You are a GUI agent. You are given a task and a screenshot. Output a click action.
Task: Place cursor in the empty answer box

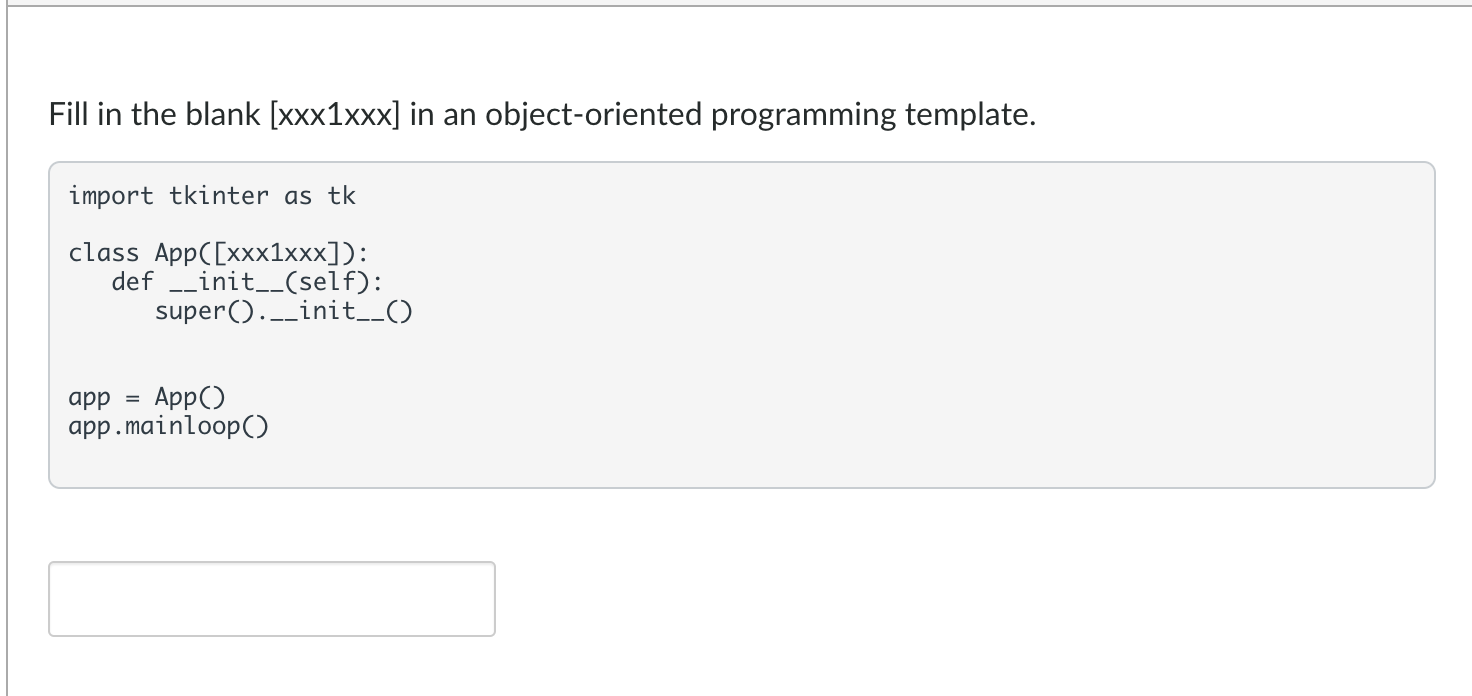[270, 598]
